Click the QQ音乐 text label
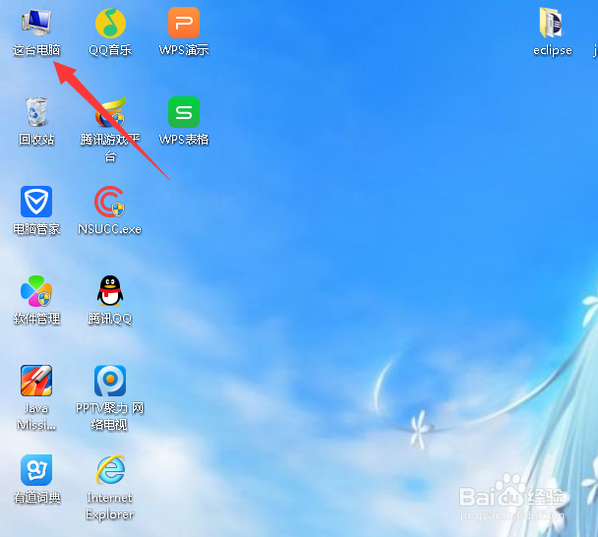598x537 pixels. [x=110, y=50]
